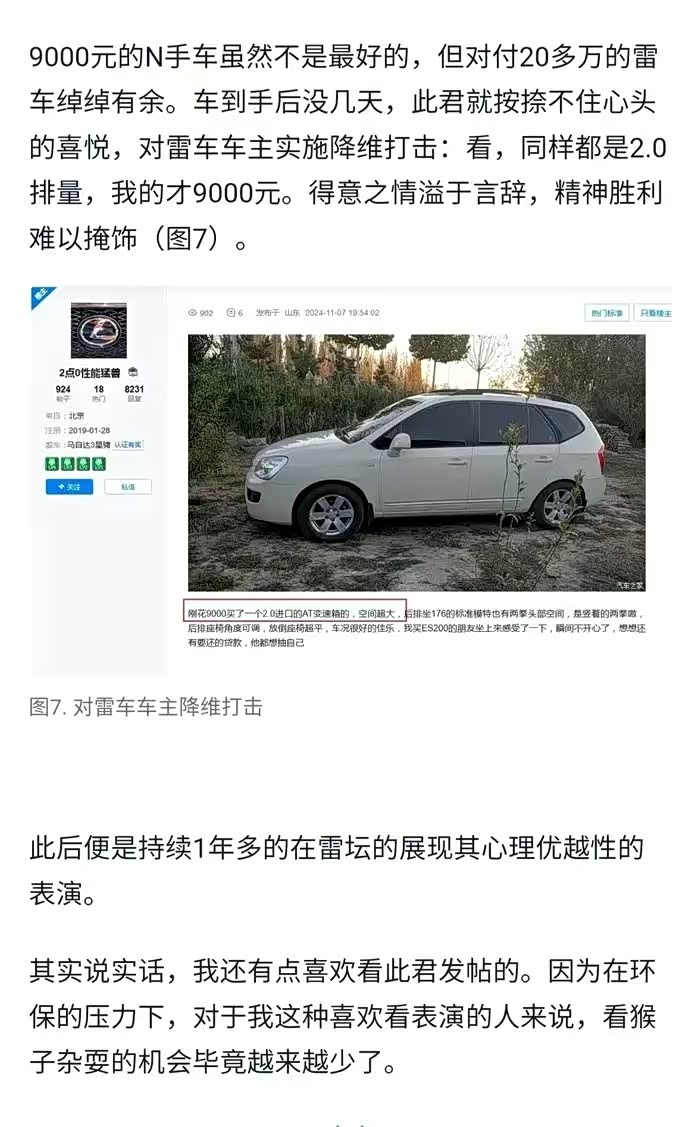The width and height of the screenshot is (700, 1127).
Task: Click the first green level badge
Action: 52,464
